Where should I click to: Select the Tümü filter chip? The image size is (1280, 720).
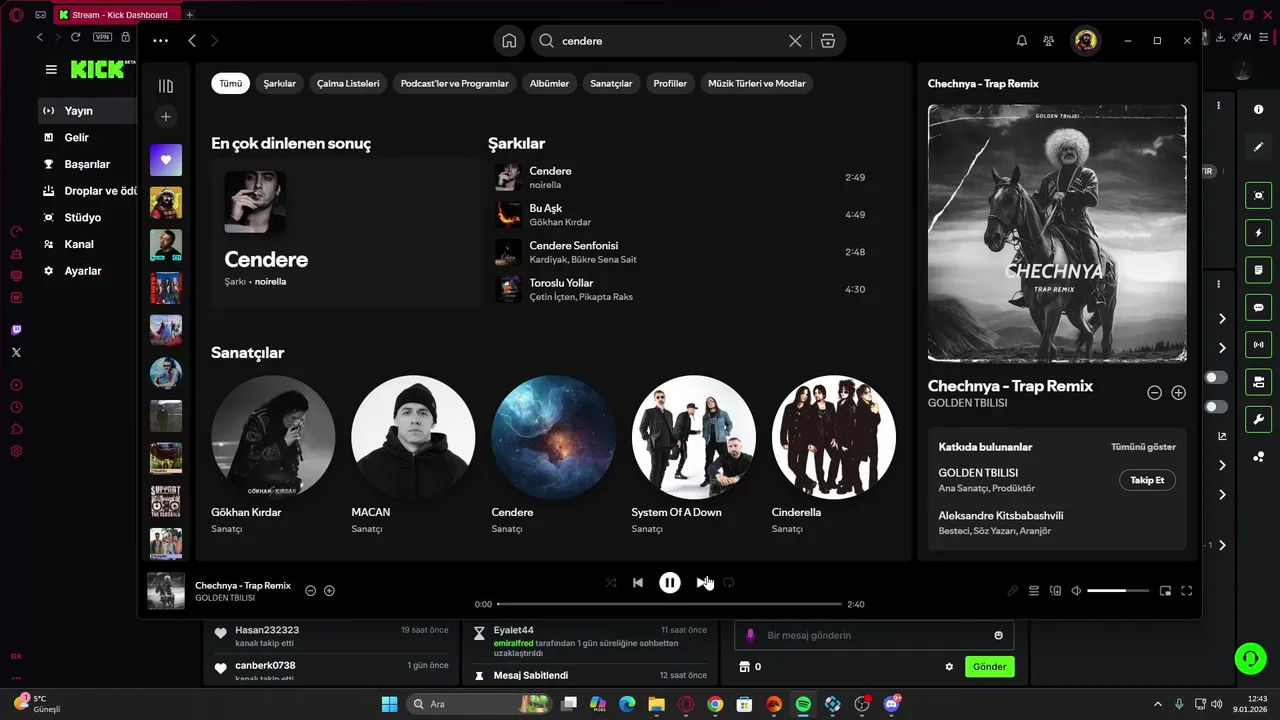tap(230, 84)
